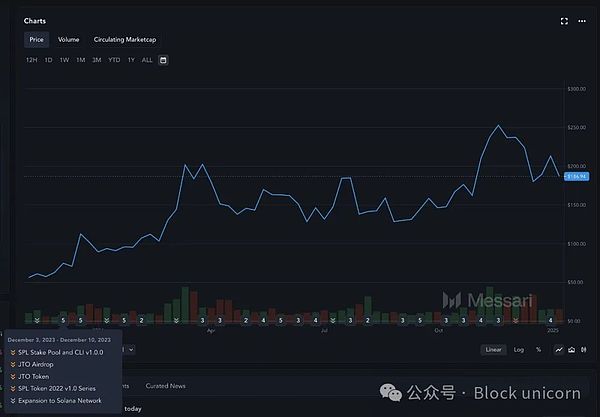The height and width of the screenshot is (417, 600).
Task: Set time range to YTD
Action: [x=113, y=60]
